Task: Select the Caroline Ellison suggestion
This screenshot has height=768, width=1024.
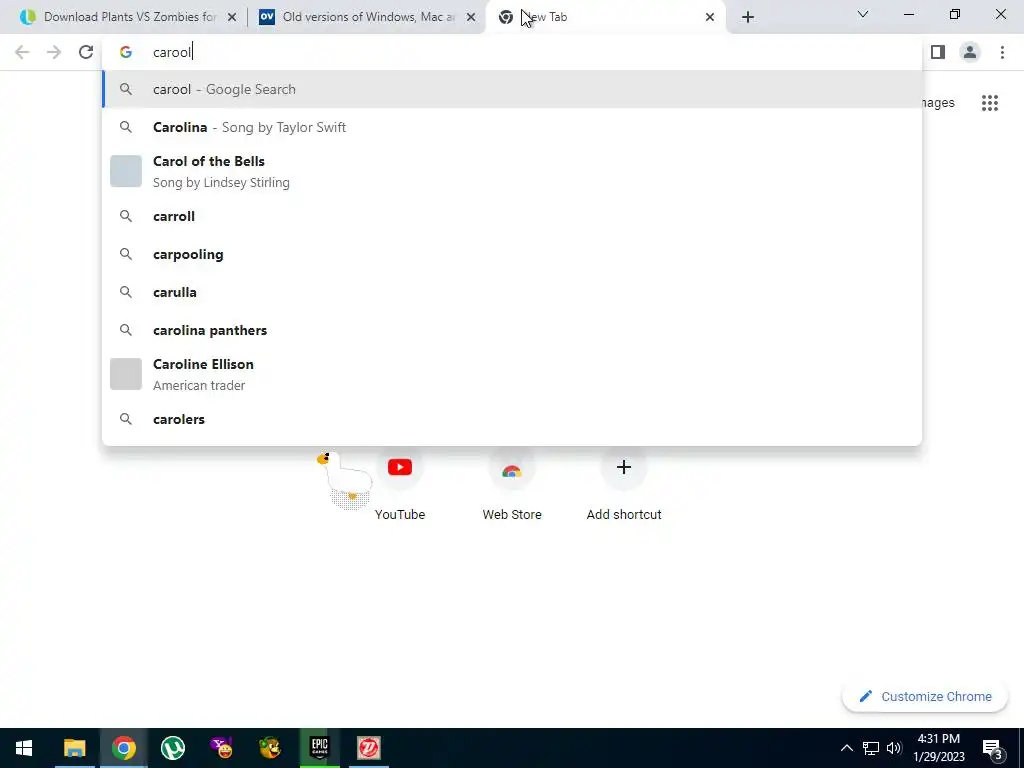Action: [512, 374]
